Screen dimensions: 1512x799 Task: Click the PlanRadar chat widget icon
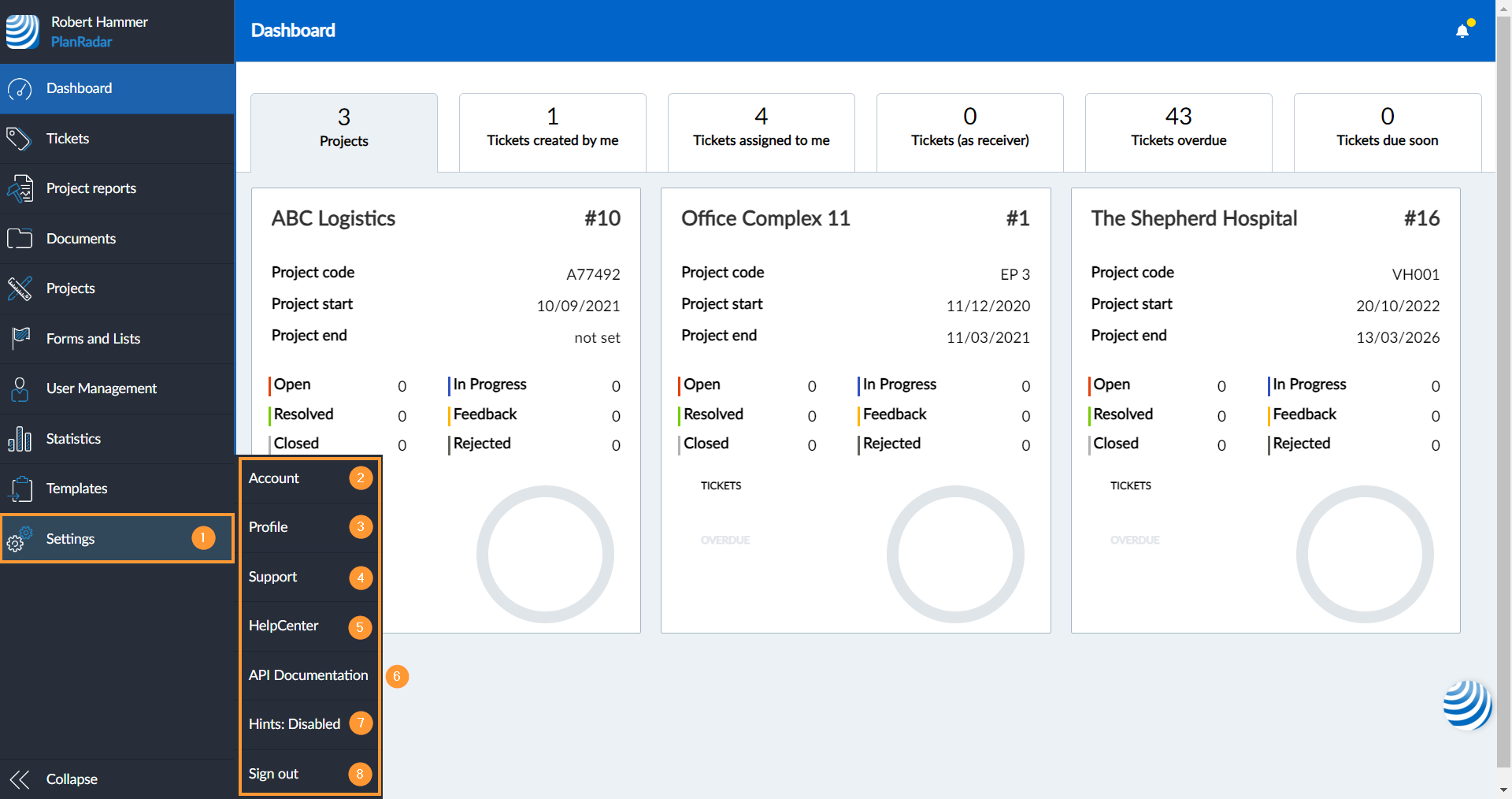point(1466,704)
